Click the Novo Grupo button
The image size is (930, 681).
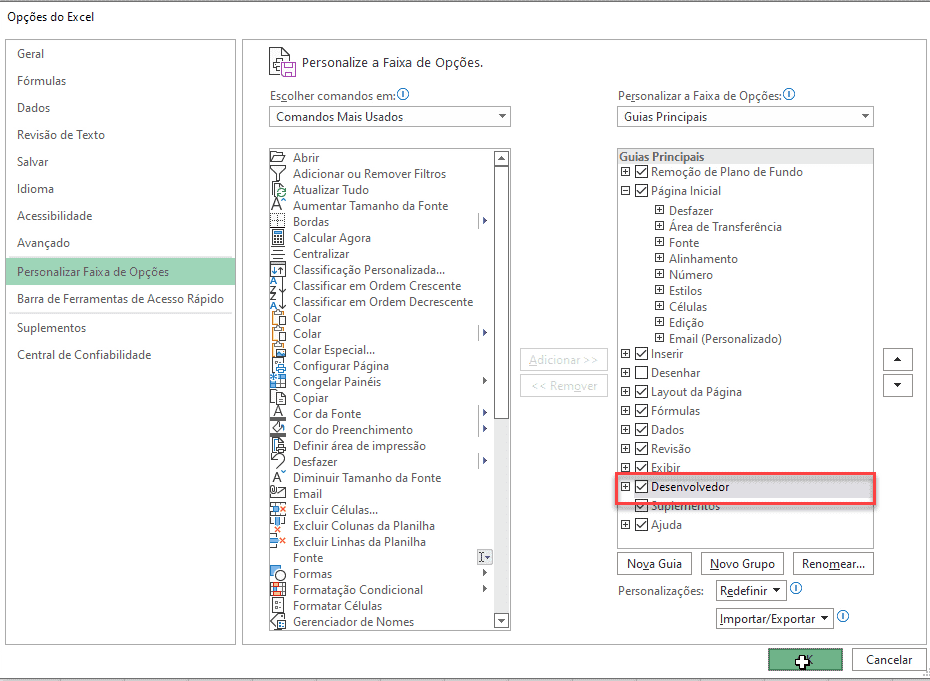click(x=742, y=564)
